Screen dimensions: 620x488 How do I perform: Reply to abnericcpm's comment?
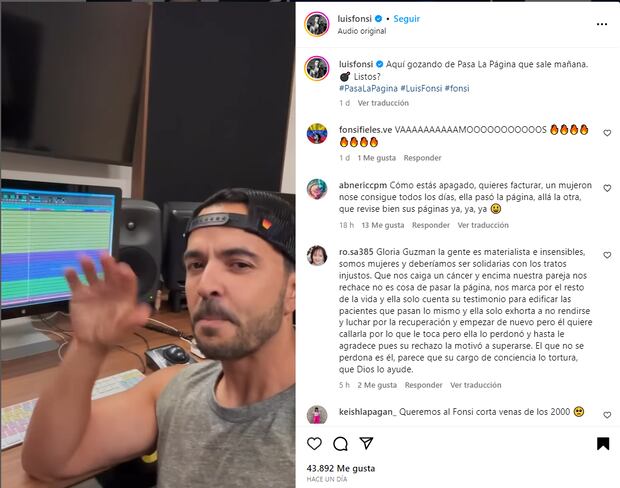(431, 225)
